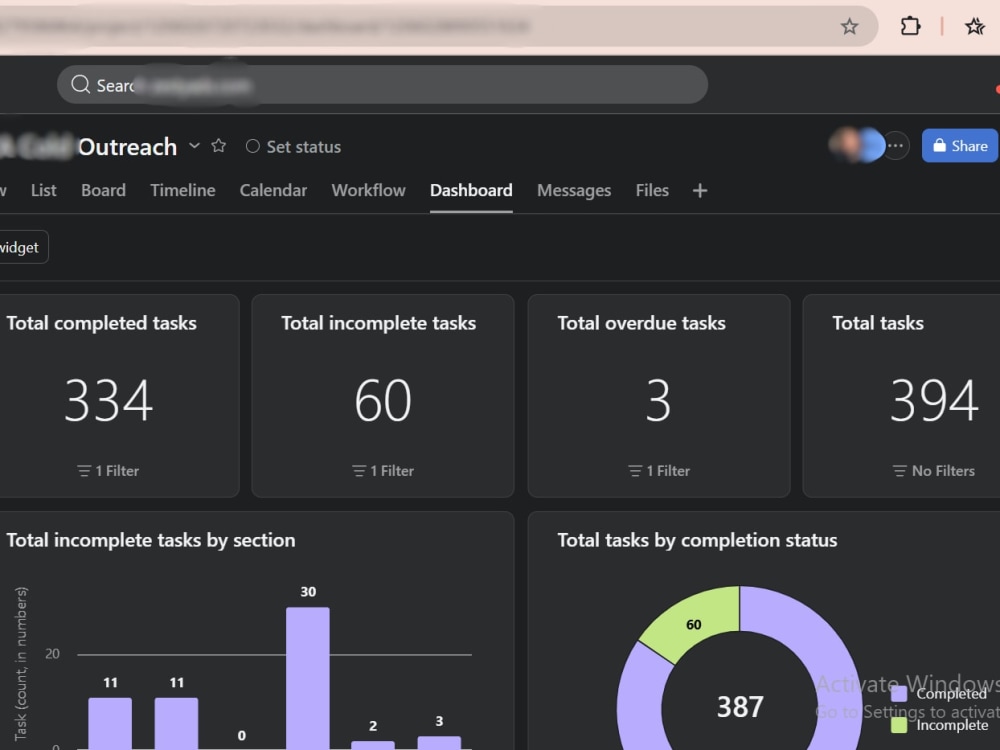The width and height of the screenshot is (1000, 750).
Task: Open the Messages tab
Action: 574,191
